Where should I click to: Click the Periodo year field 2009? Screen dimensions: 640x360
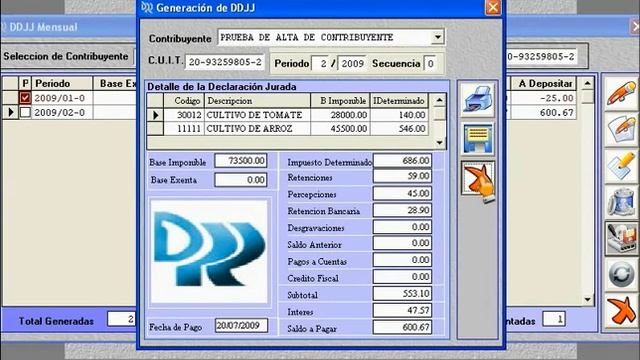click(x=352, y=64)
